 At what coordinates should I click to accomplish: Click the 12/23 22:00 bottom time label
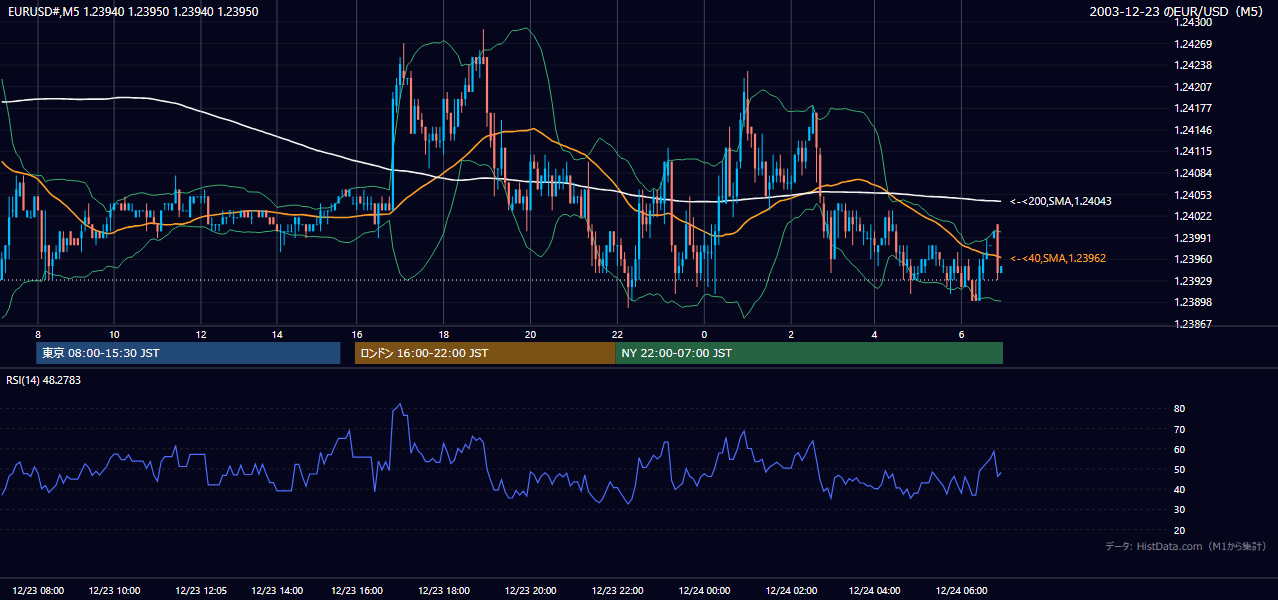[x=617, y=591]
